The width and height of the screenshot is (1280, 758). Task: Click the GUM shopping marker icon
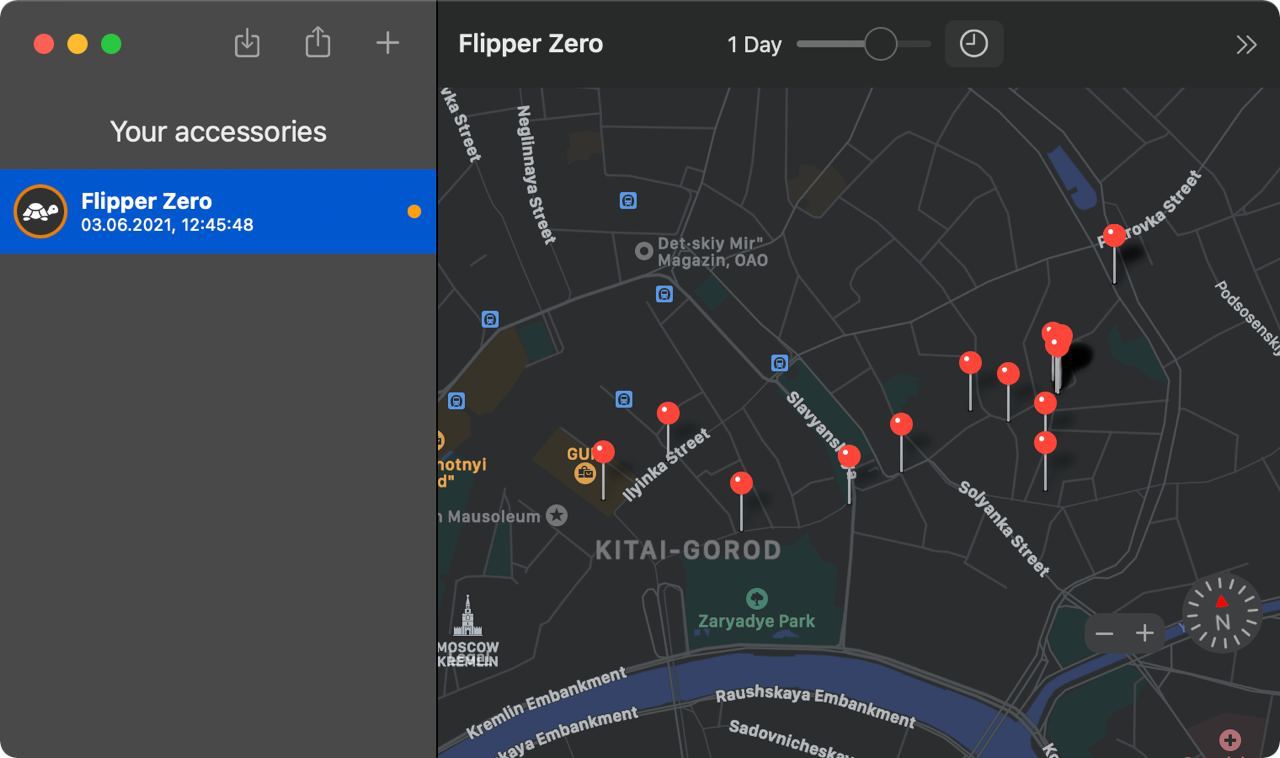[585, 472]
